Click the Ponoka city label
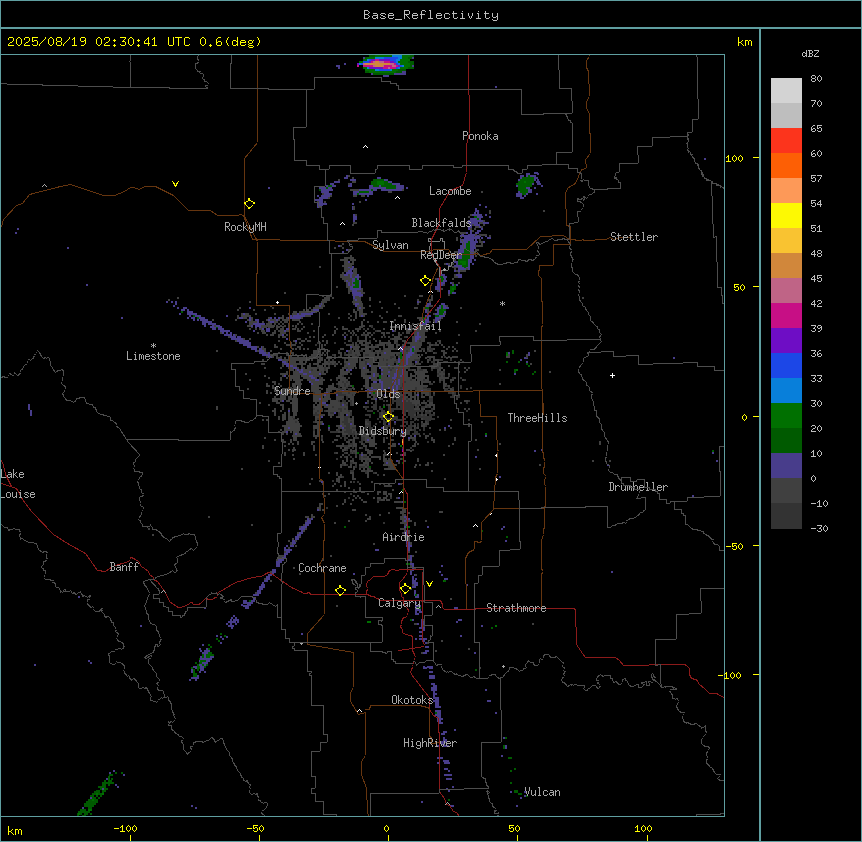 (480, 136)
